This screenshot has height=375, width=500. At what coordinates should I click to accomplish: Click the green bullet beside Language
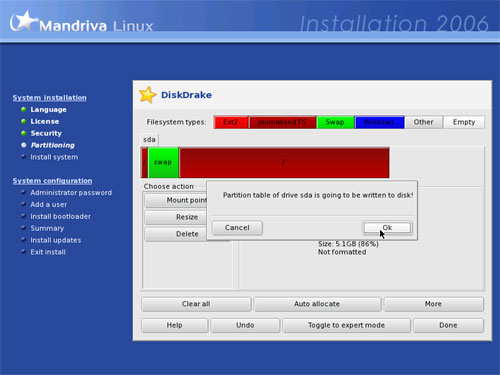[23, 109]
